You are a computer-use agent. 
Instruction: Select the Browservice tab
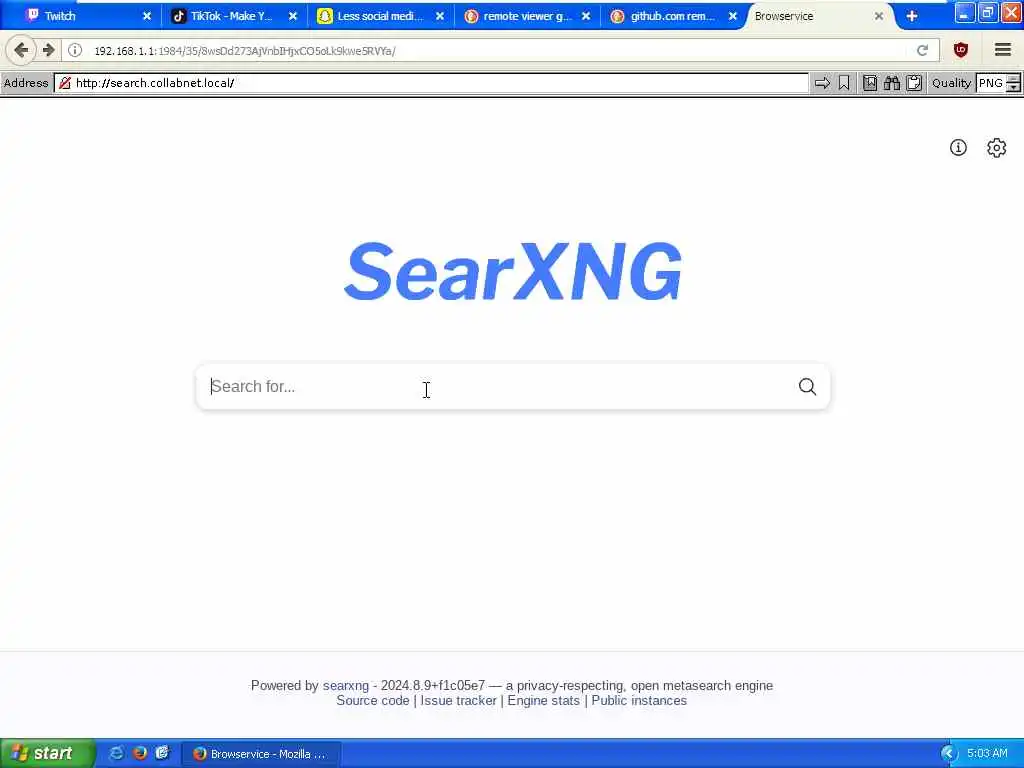(x=810, y=16)
